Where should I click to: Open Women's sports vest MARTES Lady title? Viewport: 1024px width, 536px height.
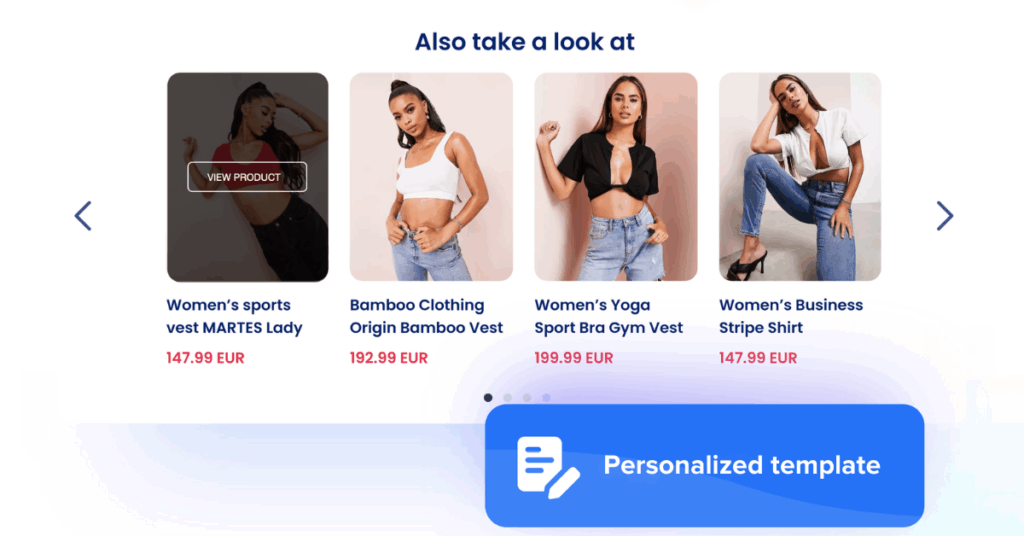point(234,316)
